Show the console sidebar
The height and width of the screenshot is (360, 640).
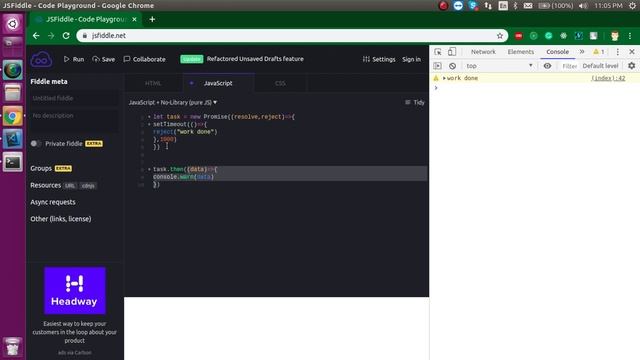[x=438, y=66]
